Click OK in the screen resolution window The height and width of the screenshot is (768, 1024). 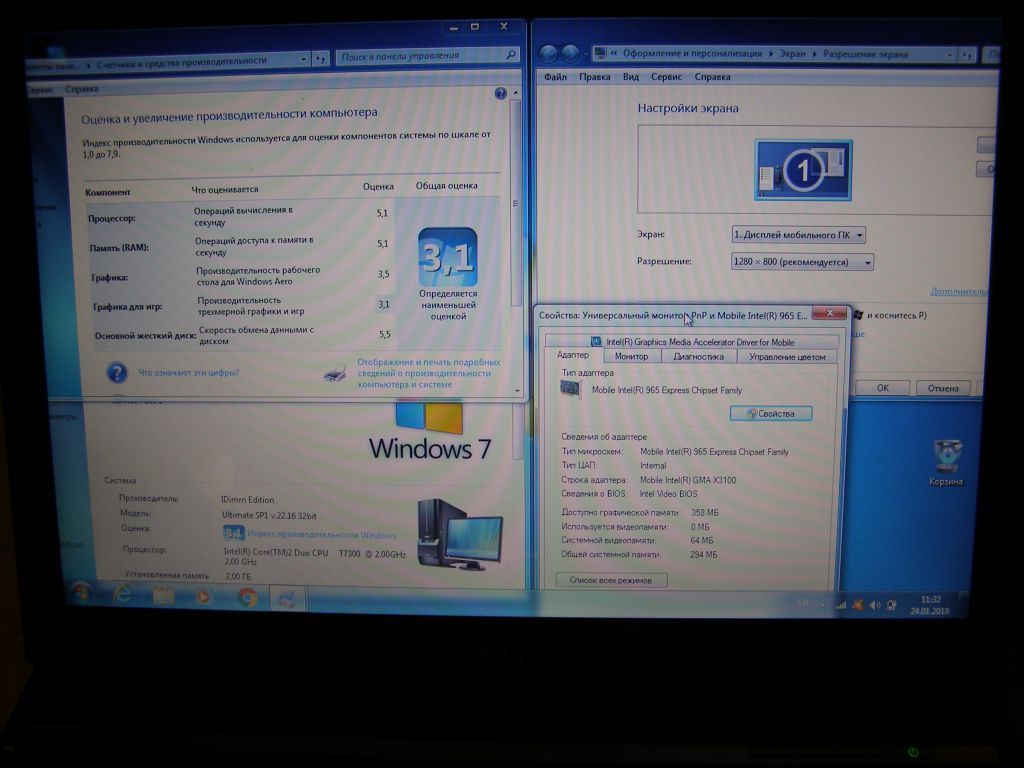pyautogui.click(x=882, y=388)
